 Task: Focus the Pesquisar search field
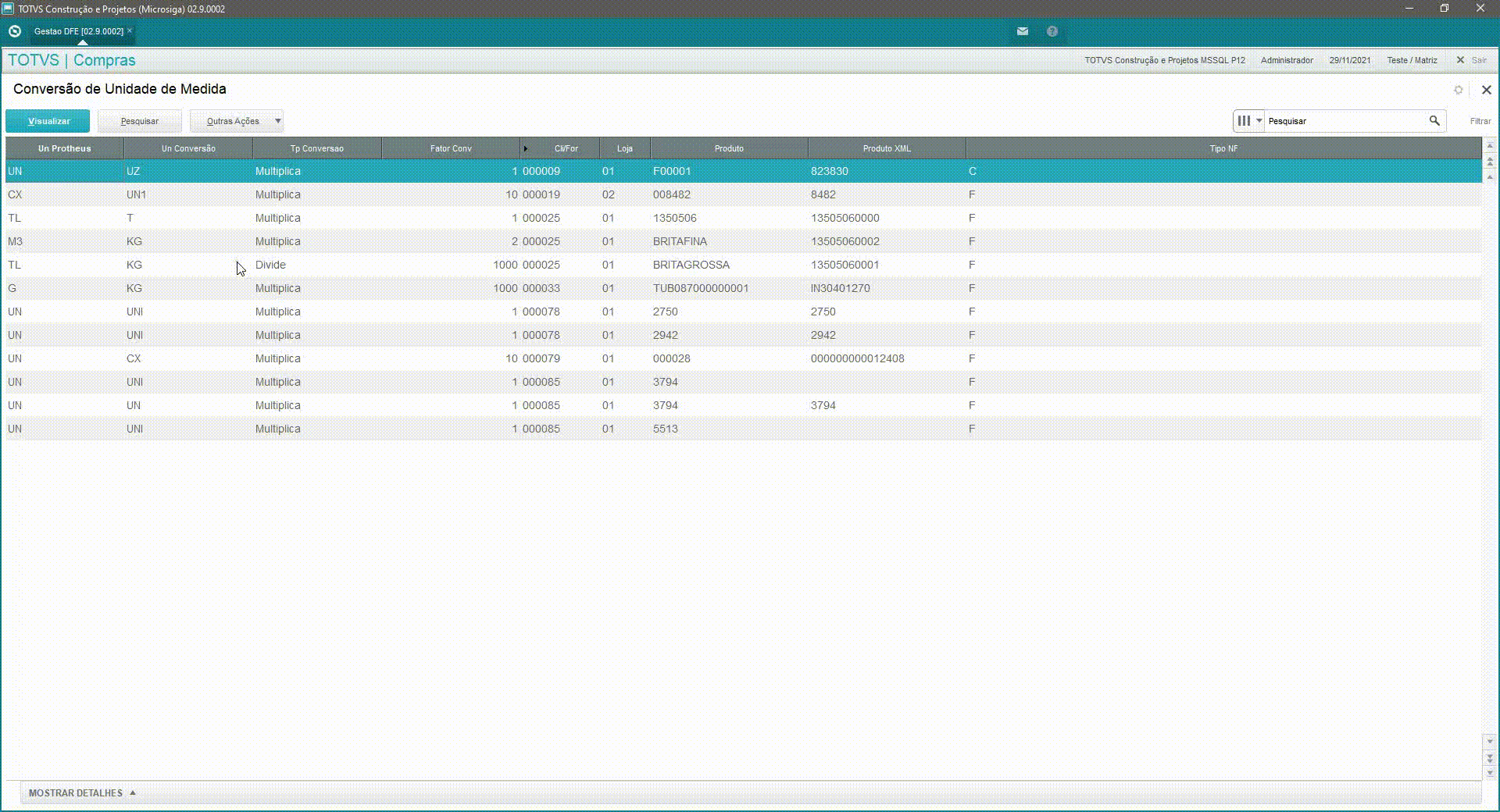pos(1345,121)
